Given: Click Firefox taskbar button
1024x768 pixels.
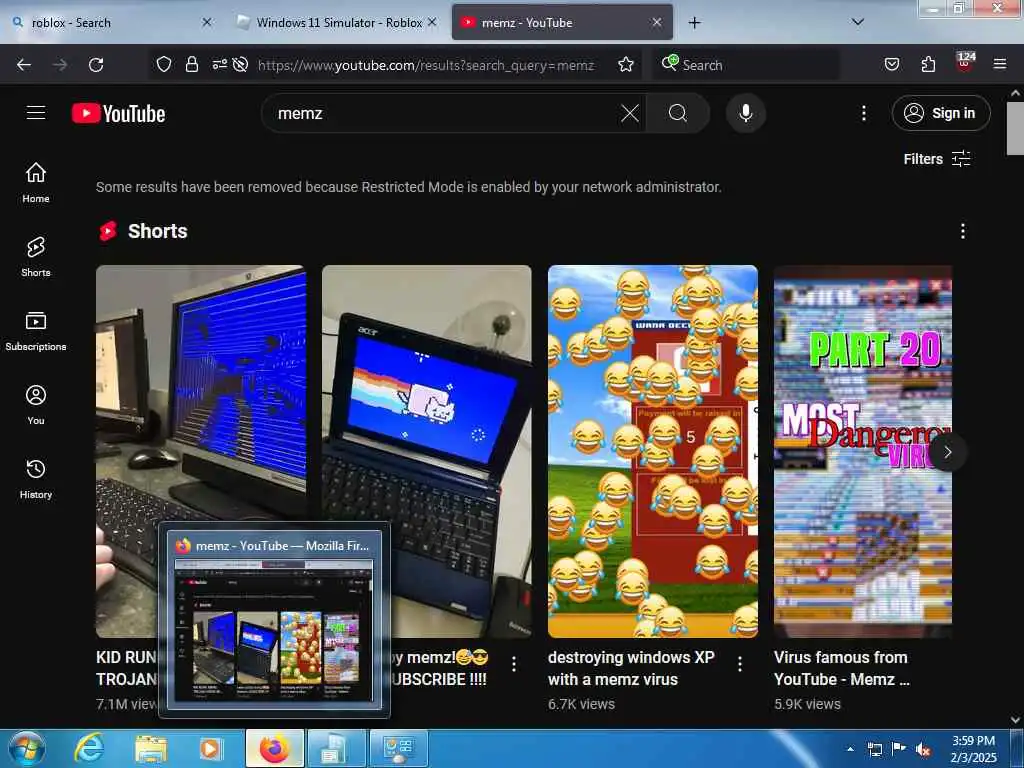Looking at the screenshot, I should tap(275, 748).
